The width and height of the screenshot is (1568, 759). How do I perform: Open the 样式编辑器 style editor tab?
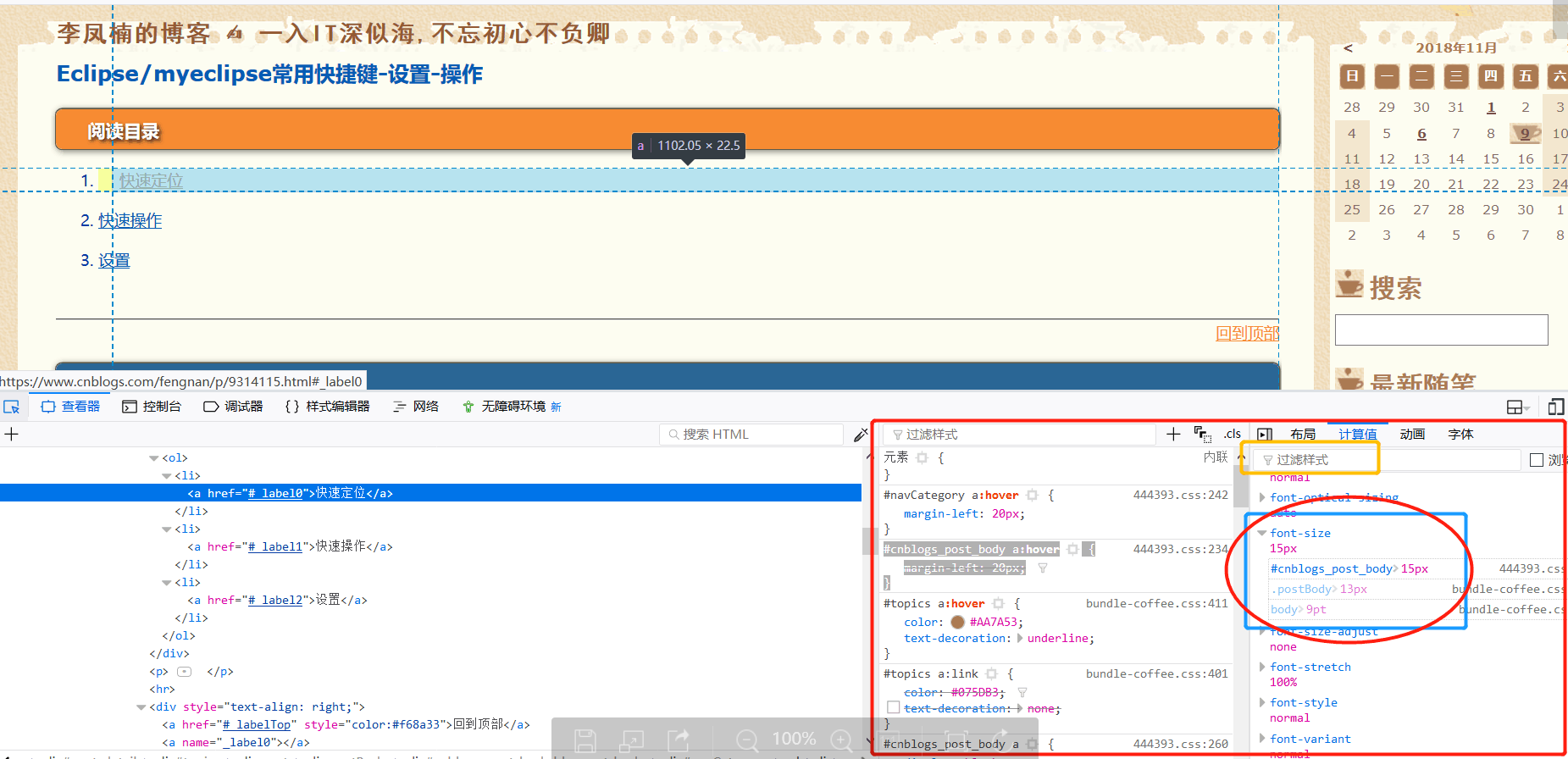(x=327, y=407)
